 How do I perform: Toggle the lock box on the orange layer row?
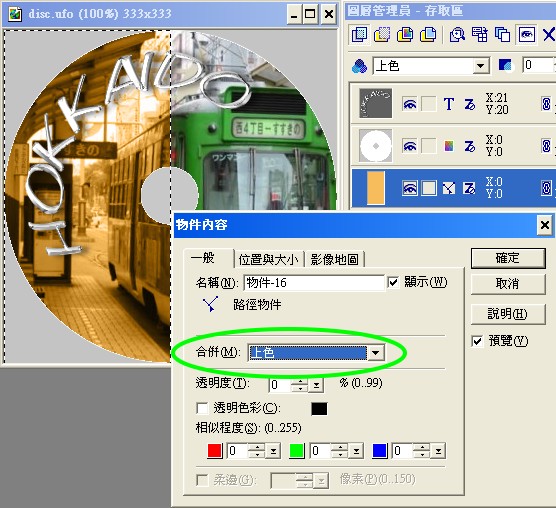click(428, 188)
